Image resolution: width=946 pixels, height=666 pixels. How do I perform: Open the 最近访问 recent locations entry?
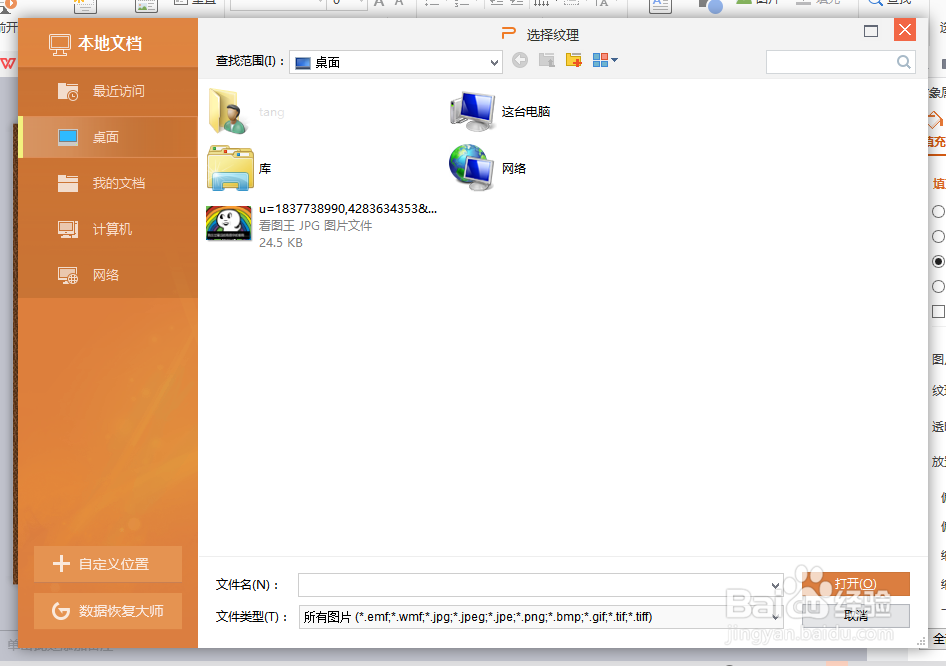[108, 91]
